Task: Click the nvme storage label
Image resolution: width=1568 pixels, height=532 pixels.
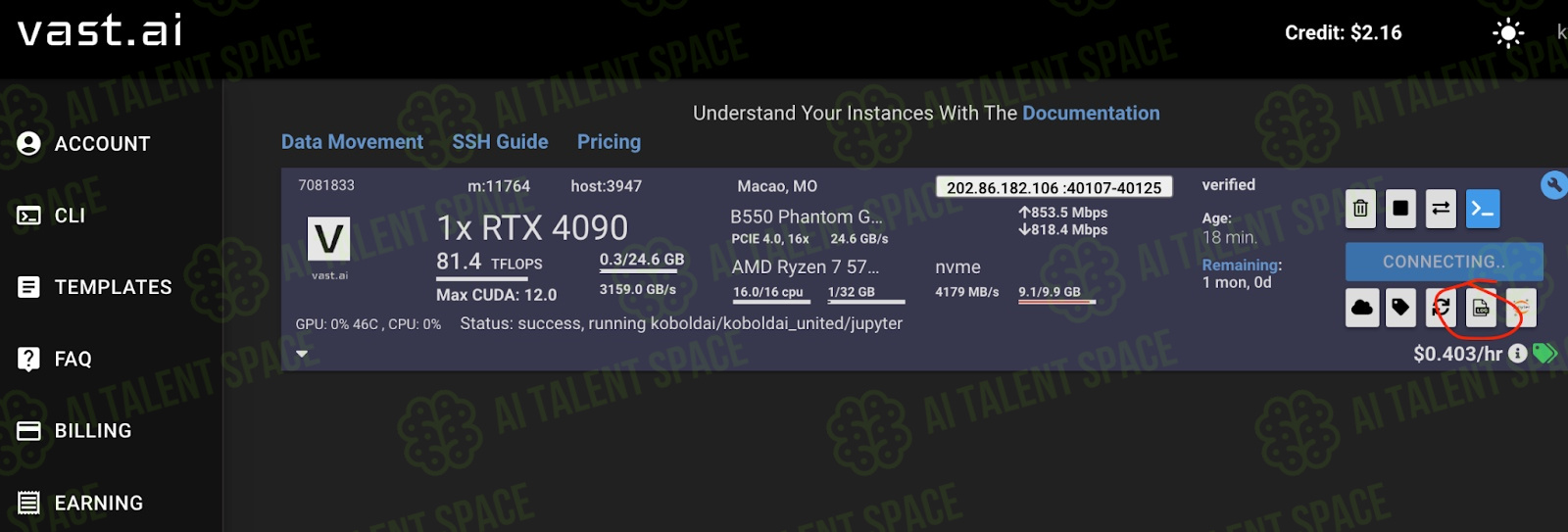Action: [957, 267]
